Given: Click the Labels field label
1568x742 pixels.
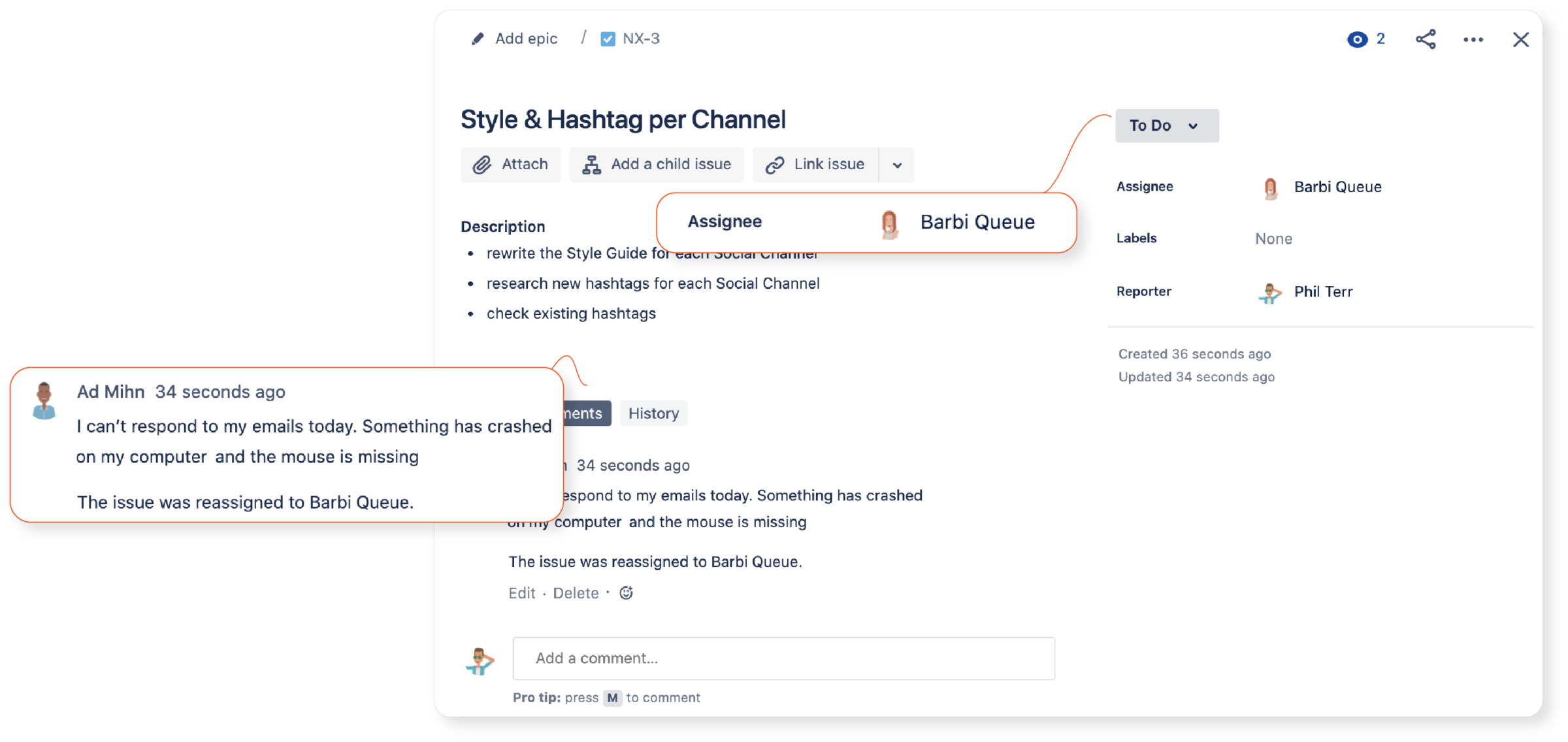Looking at the screenshot, I should click(x=1136, y=238).
